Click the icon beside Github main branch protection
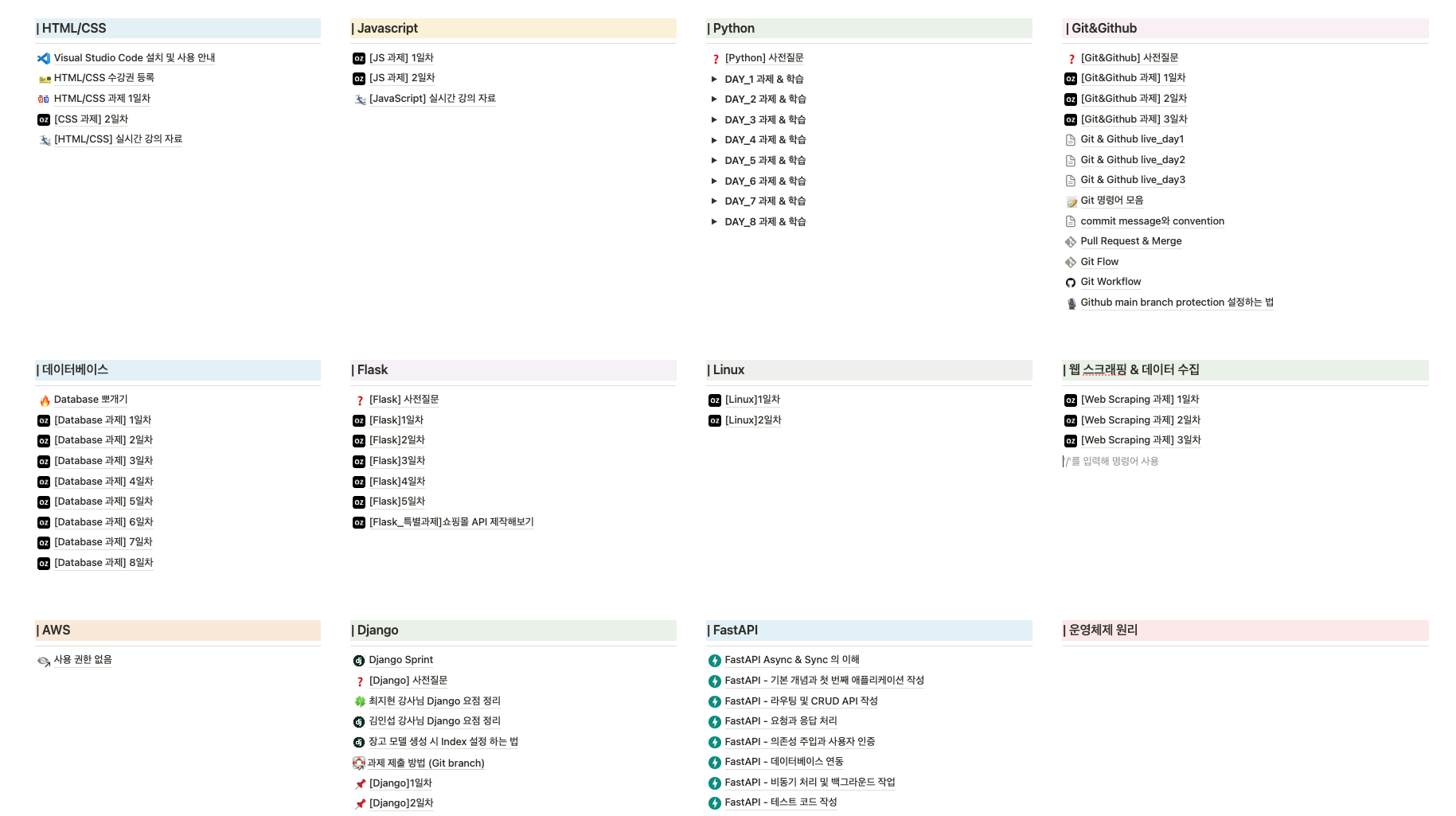 pyautogui.click(x=1071, y=303)
